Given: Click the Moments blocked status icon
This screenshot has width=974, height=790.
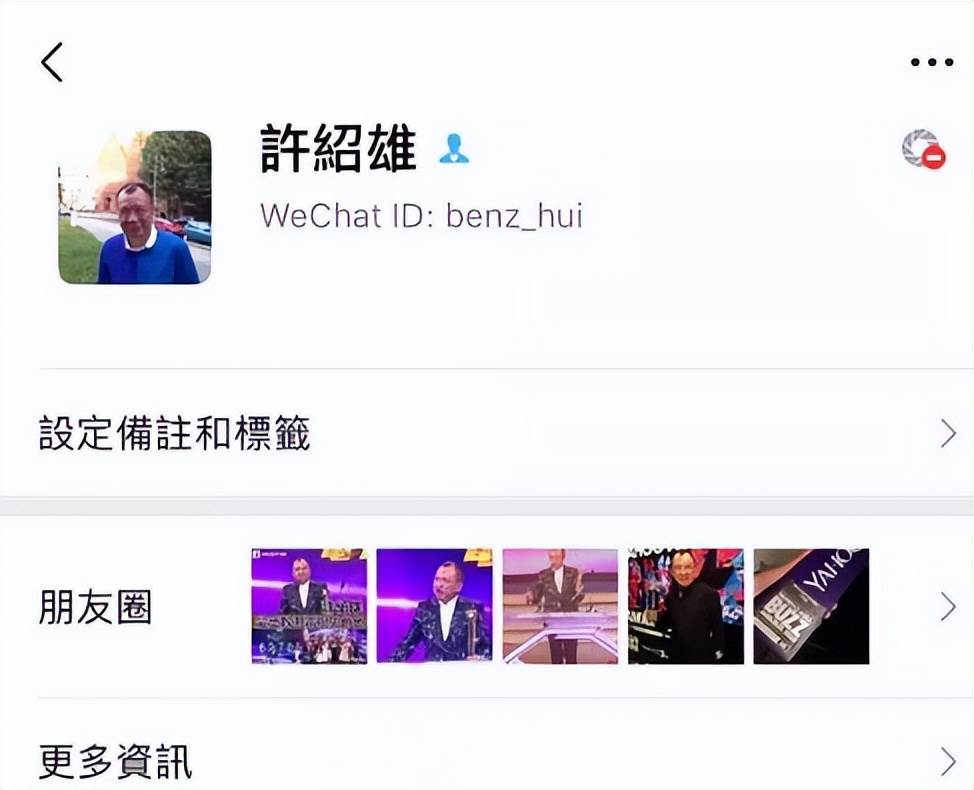Looking at the screenshot, I should pyautogui.click(x=924, y=150).
